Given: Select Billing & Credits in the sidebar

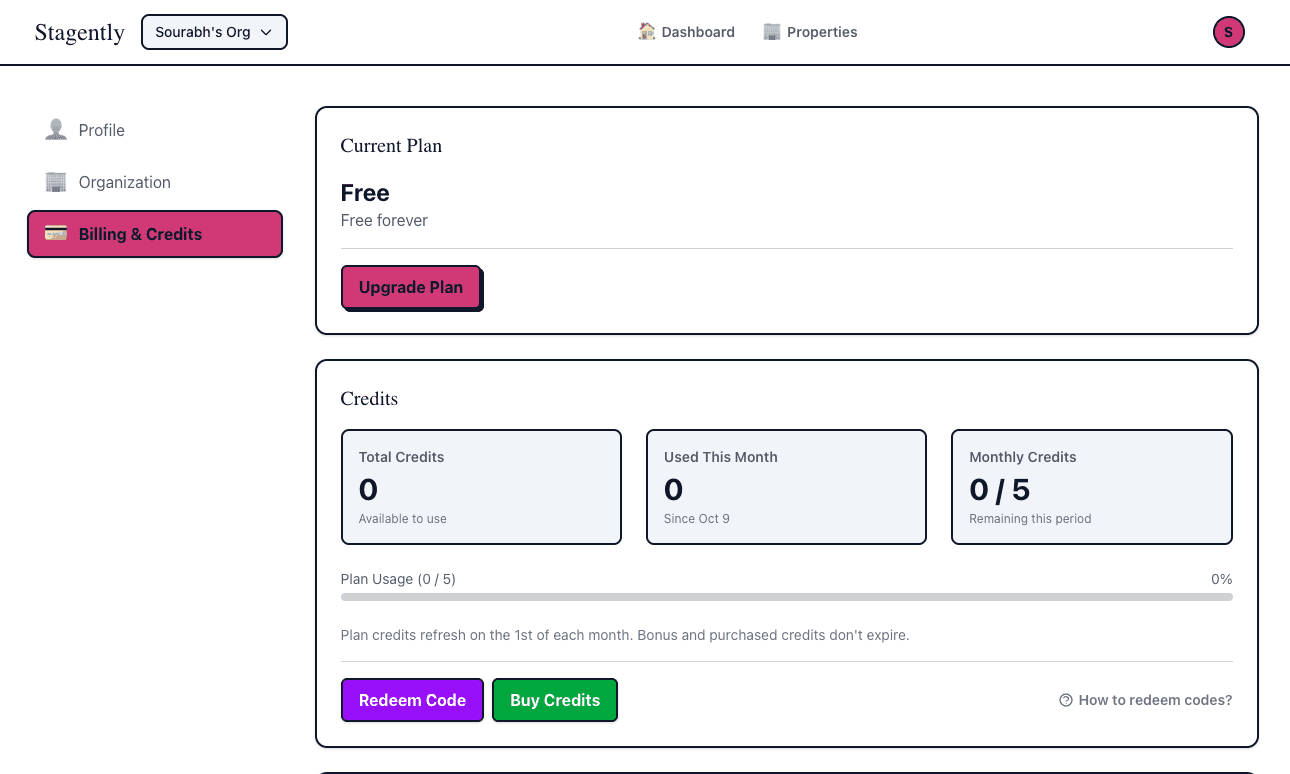Looking at the screenshot, I should pos(155,234).
